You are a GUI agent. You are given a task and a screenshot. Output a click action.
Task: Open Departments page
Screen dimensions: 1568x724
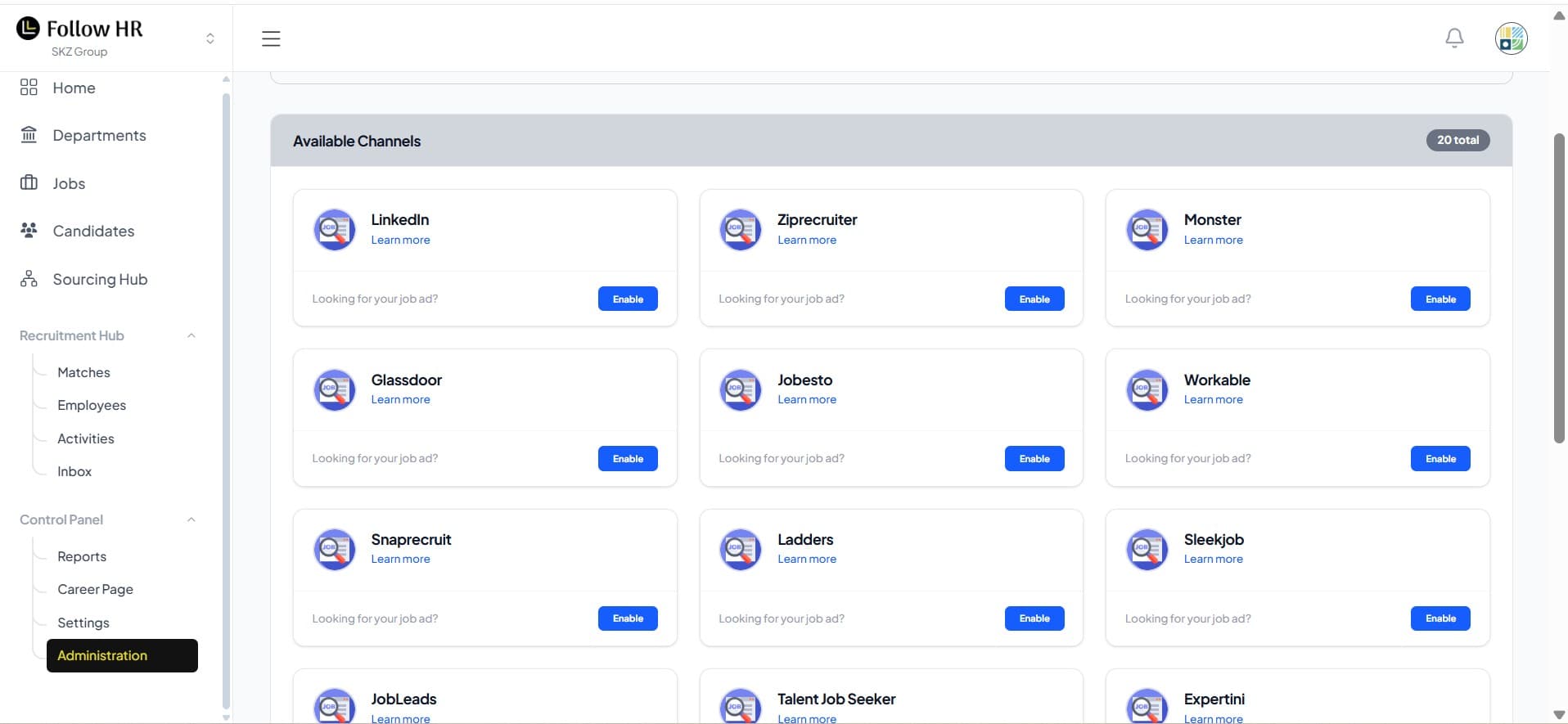tap(99, 135)
